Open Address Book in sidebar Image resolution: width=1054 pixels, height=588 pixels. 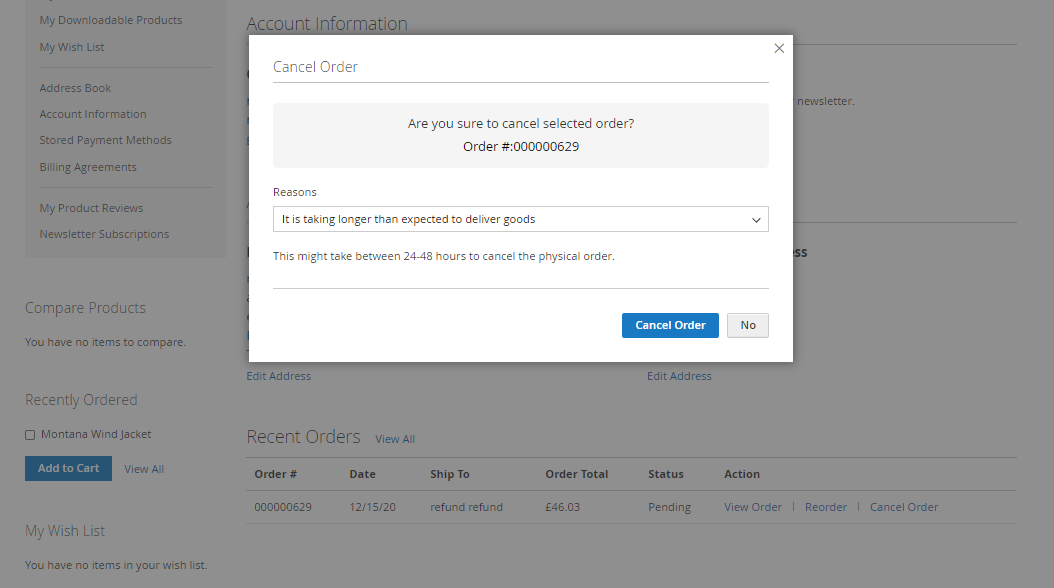75,88
